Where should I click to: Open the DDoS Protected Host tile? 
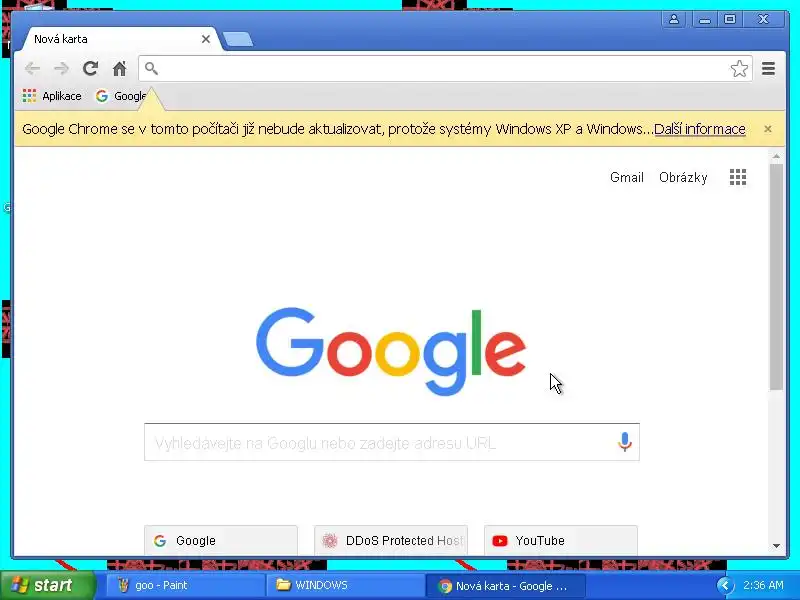(391, 540)
